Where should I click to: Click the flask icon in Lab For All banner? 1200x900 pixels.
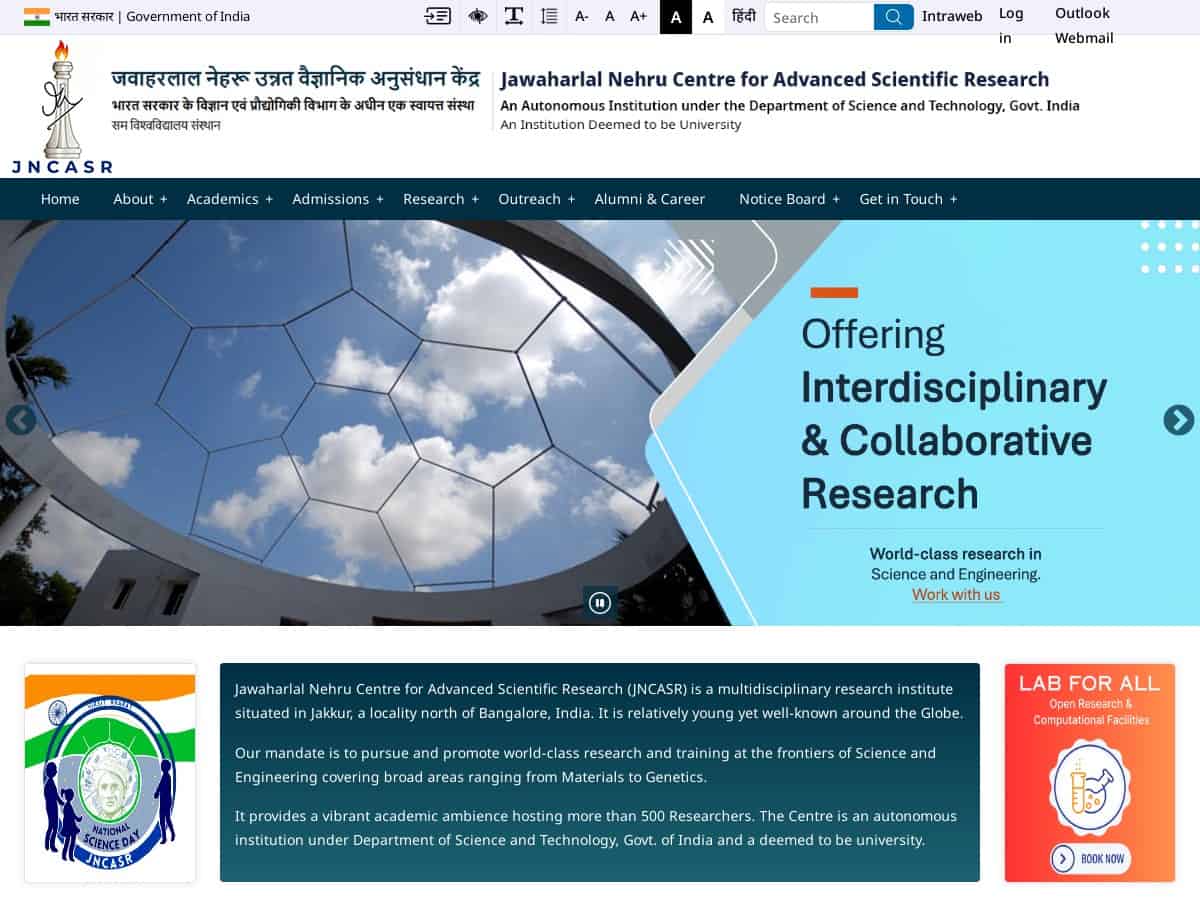pyautogui.click(x=1090, y=787)
